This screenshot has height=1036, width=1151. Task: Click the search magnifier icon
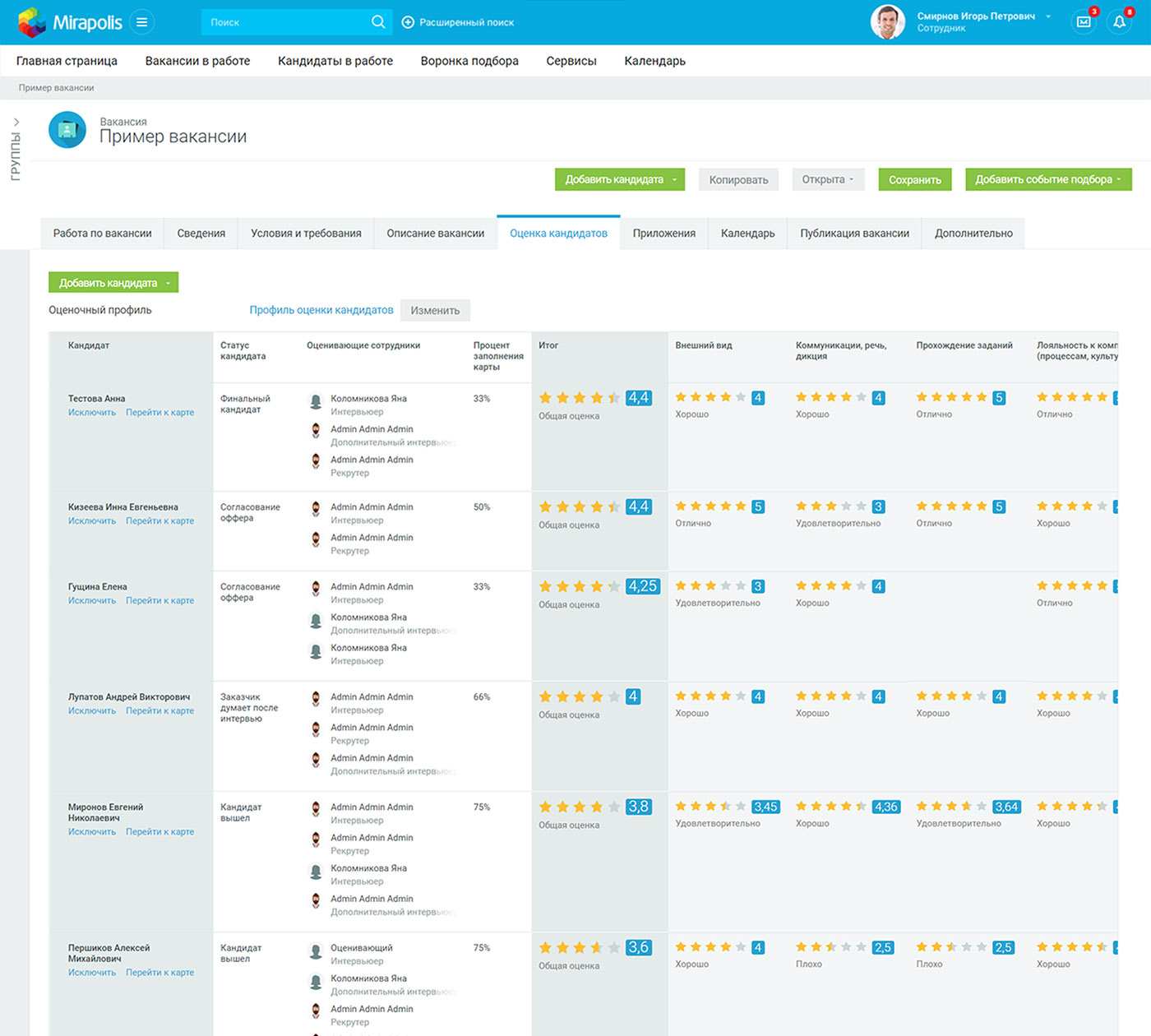(x=378, y=22)
